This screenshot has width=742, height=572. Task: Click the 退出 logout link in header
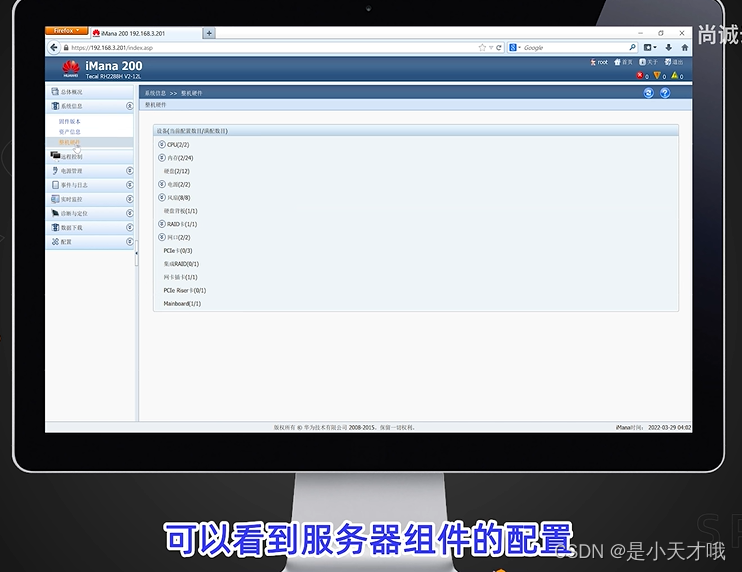673,62
